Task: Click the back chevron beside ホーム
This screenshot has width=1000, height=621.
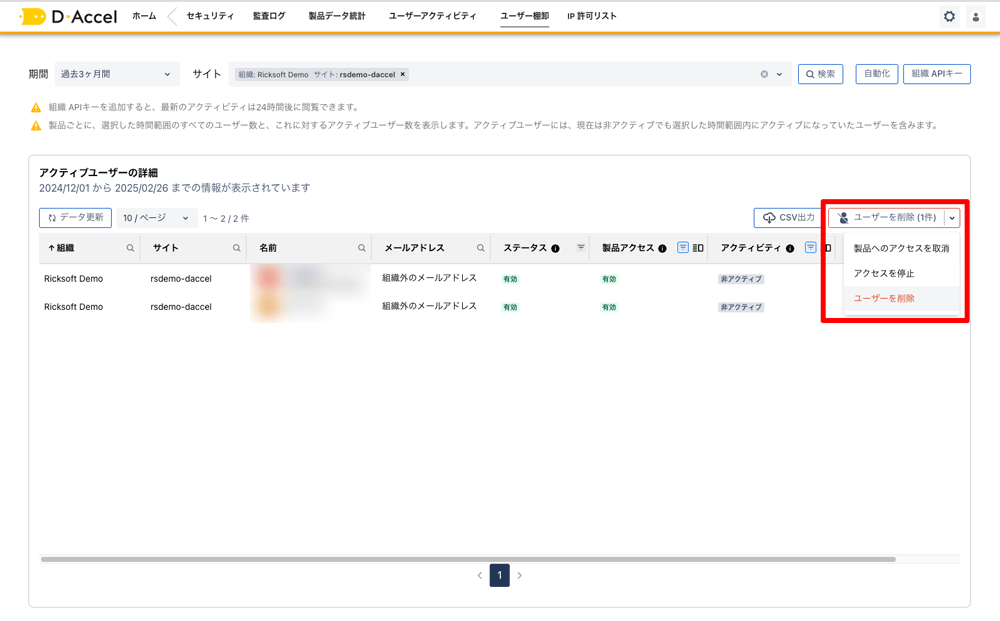Action: point(172,17)
